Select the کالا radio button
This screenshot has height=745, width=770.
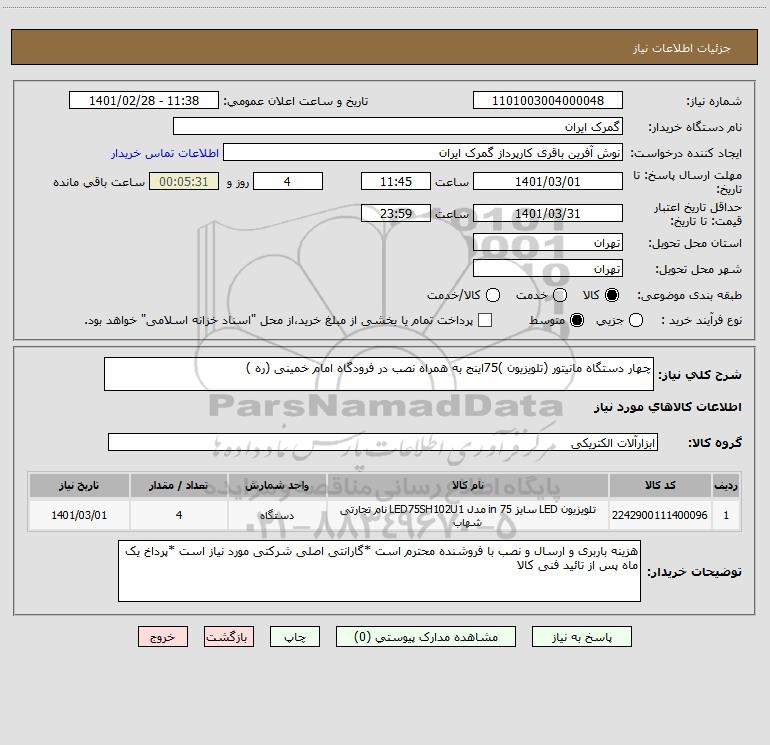tap(612, 295)
